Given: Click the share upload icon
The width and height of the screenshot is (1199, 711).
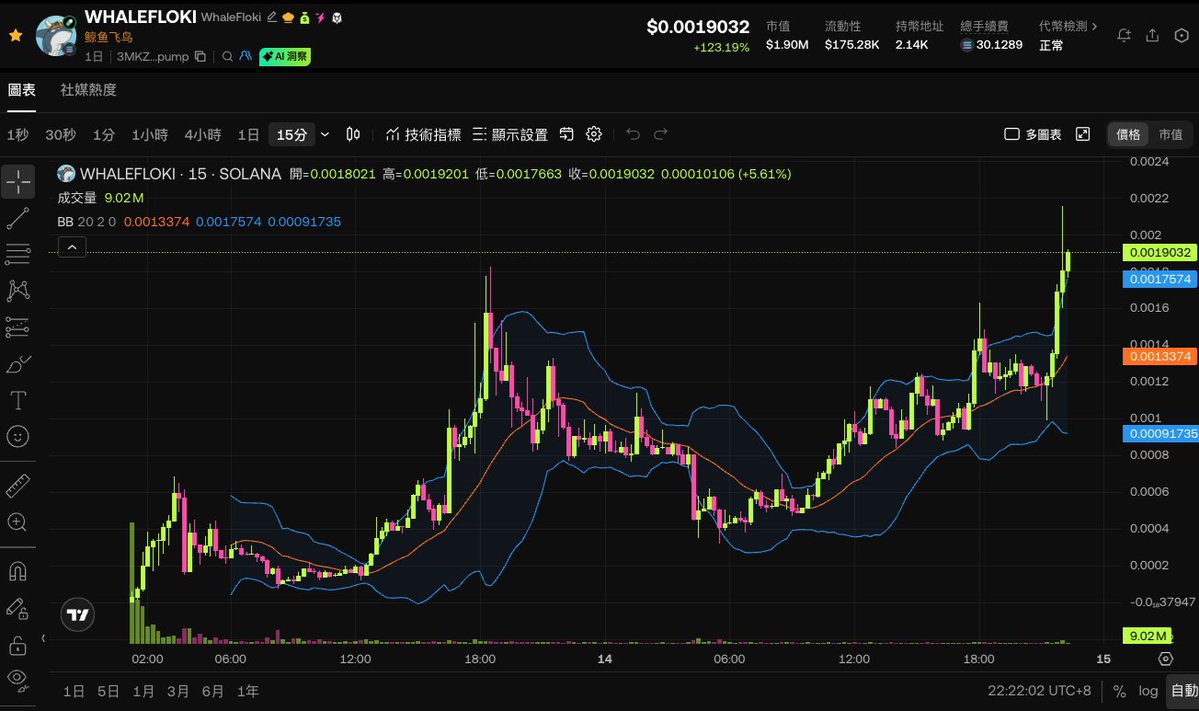Looking at the screenshot, I should coord(1152,35).
